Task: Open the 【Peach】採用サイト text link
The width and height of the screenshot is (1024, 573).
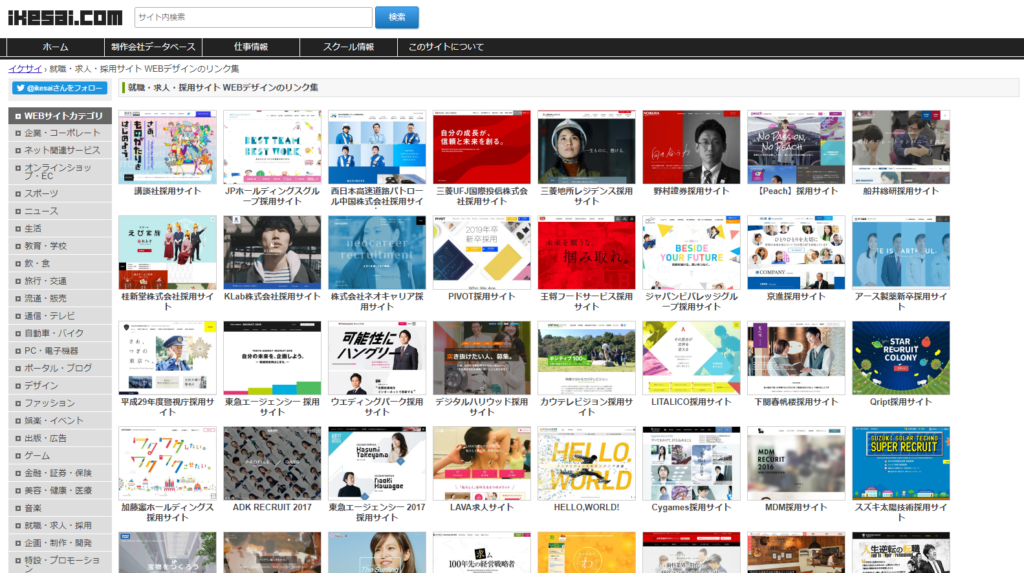Action: 795,191
